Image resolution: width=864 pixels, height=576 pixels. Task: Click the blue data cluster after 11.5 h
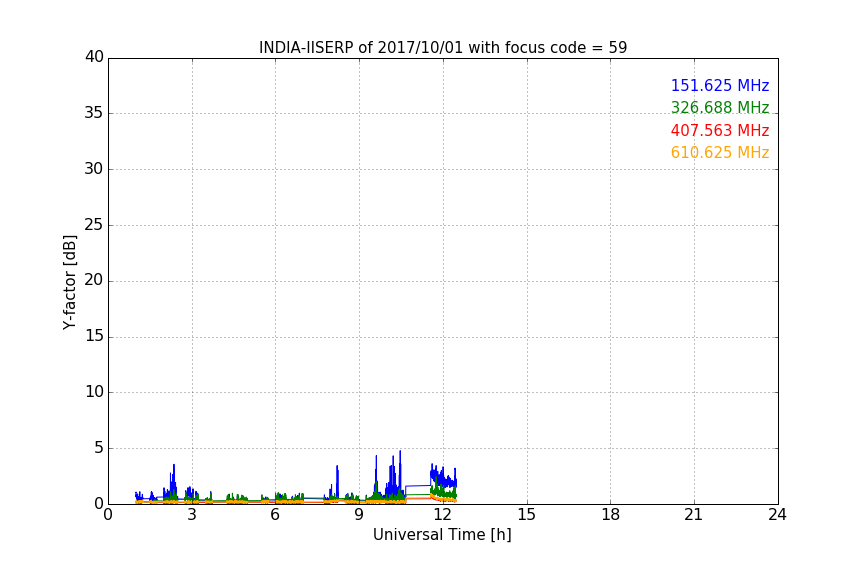coord(443,477)
